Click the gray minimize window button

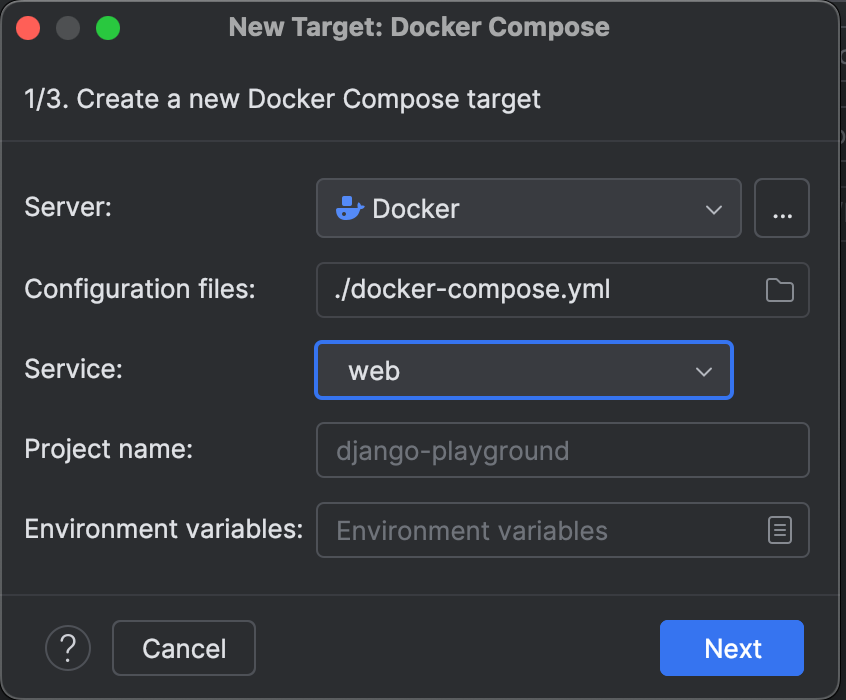[68, 28]
